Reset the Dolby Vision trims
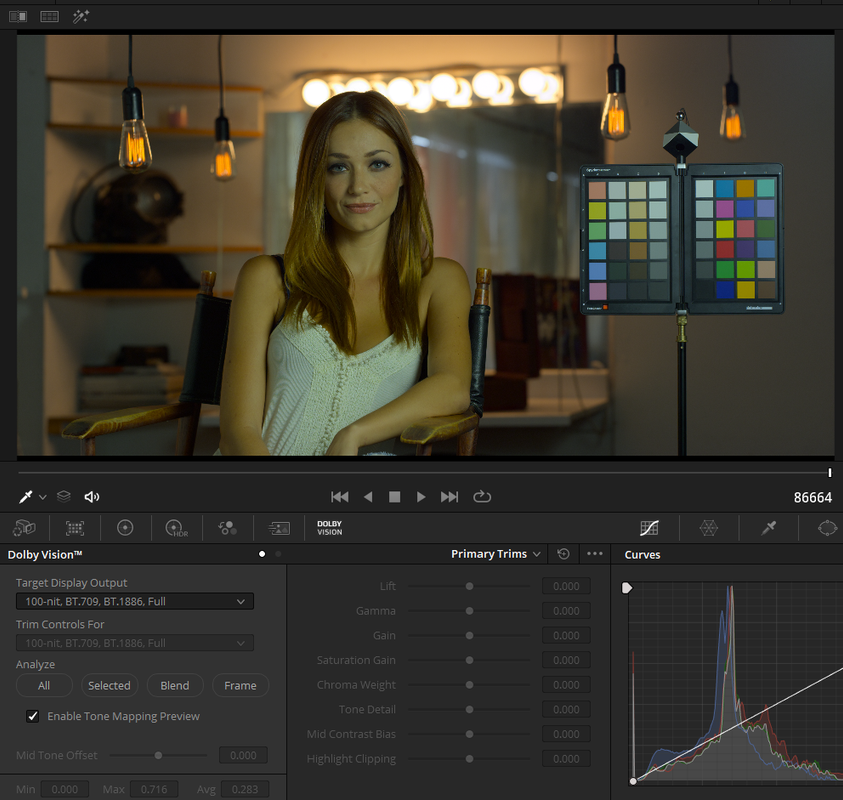The height and width of the screenshot is (800, 843). (563, 554)
